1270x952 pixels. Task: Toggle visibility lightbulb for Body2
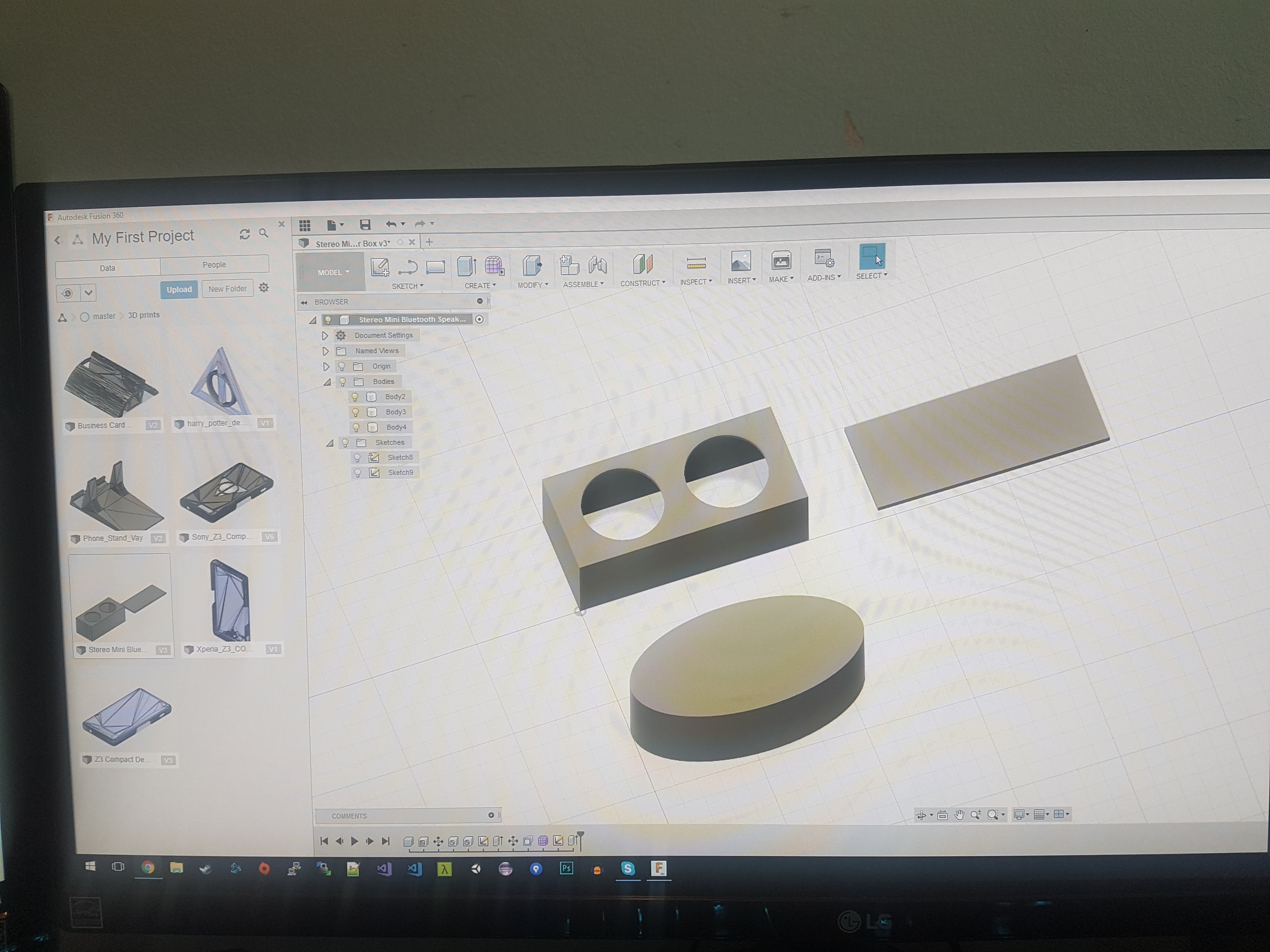tap(355, 397)
